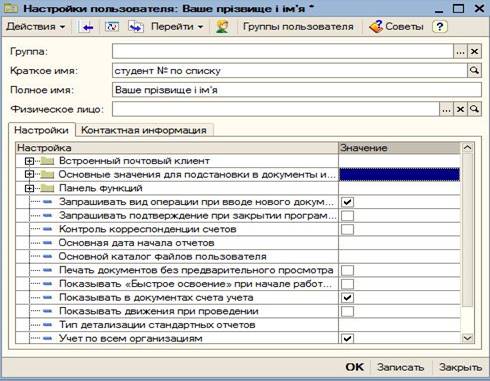Click Группы пользователя toolbar button
Image resolution: width=490 pixels, height=381 pixels.
298,27
